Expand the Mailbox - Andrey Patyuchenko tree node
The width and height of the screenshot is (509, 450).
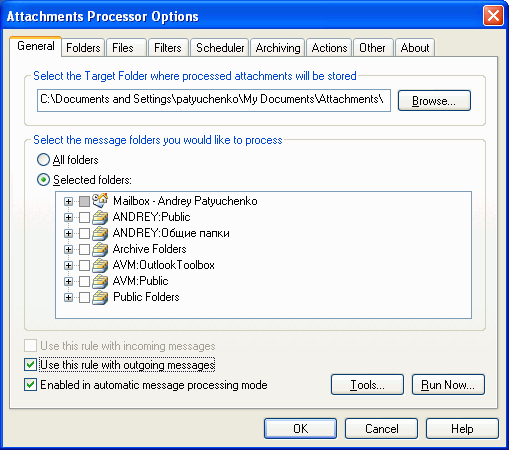[68, 201]
